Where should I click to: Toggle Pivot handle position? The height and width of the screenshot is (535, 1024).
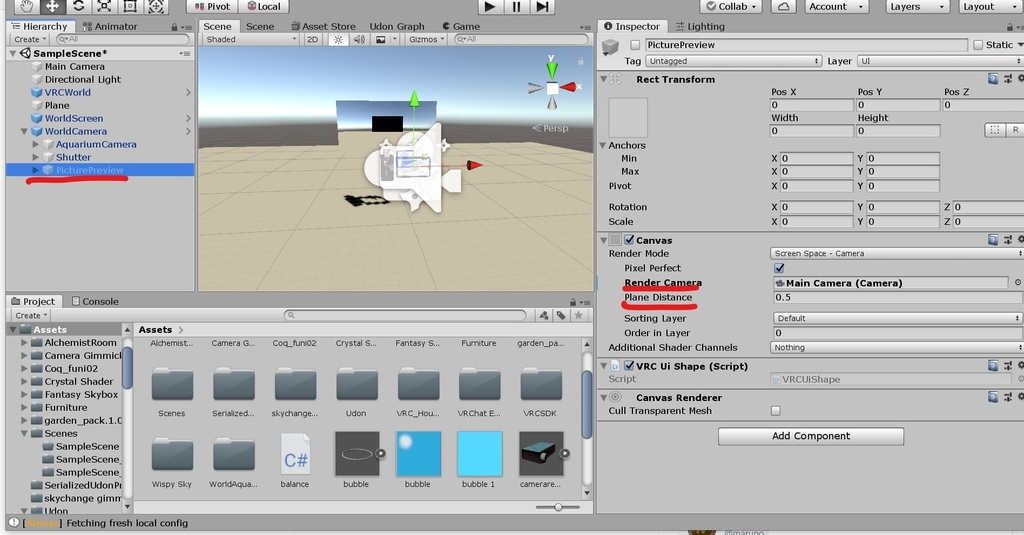tap(213, 7)
